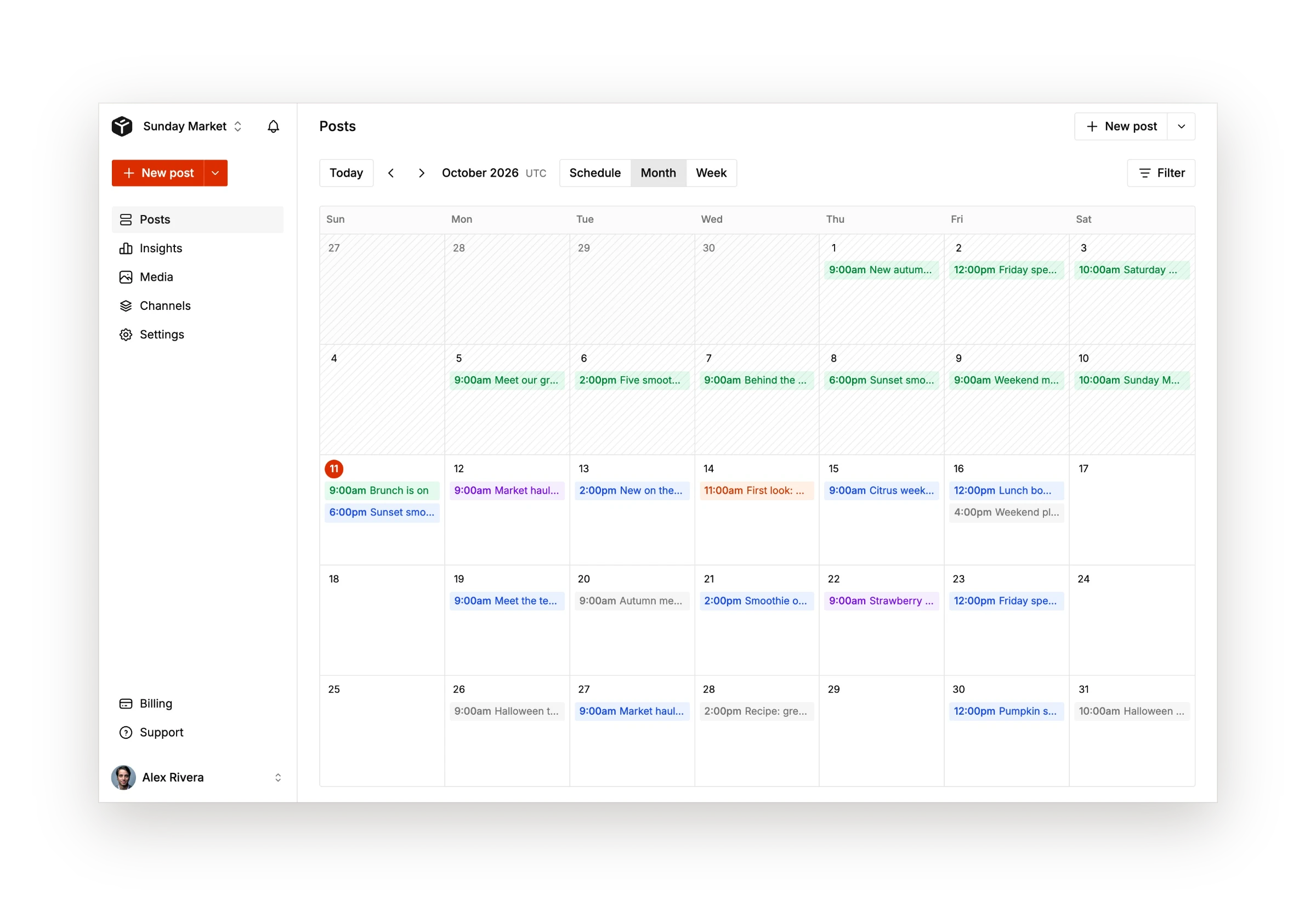Open 12:00pm Pumpkin s... post
This screenshot has height=905, width=1316.
pos(1006,711)
